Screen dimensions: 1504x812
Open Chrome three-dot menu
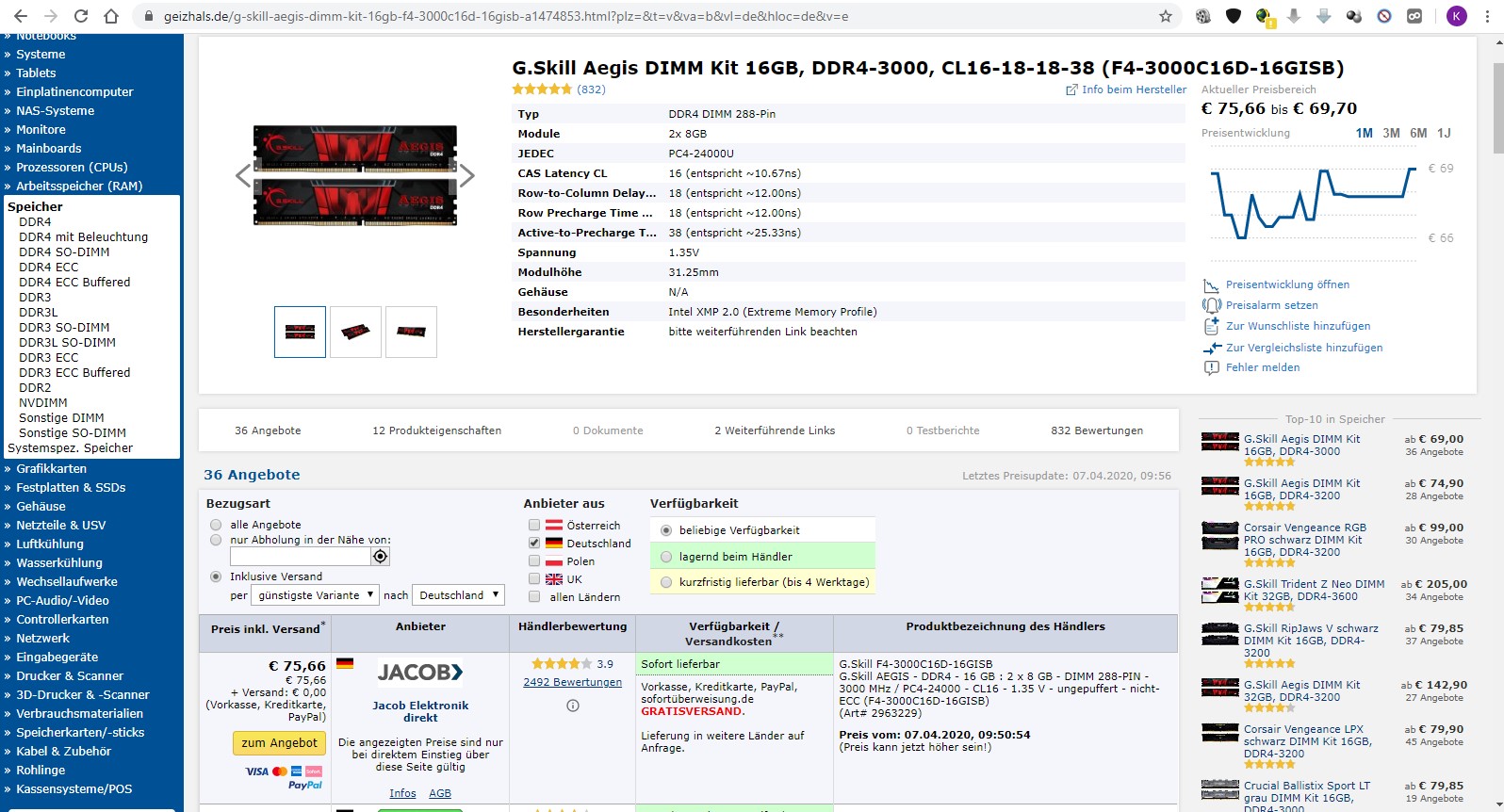point(1488,16)
